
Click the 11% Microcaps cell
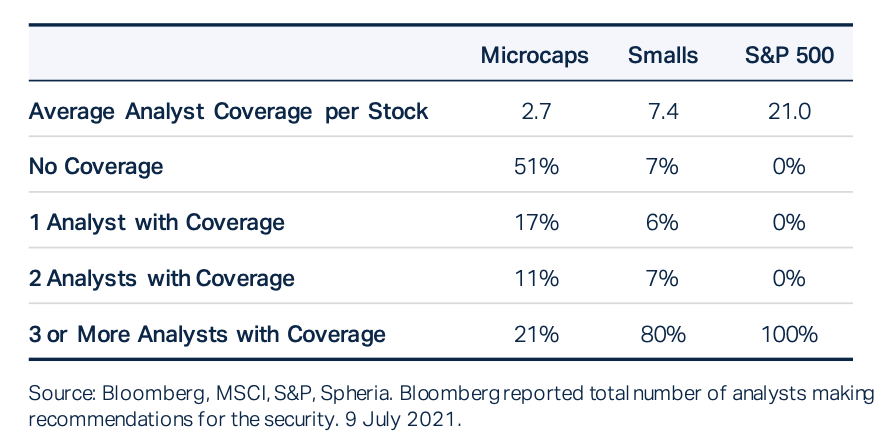click(x=534, y=277)
